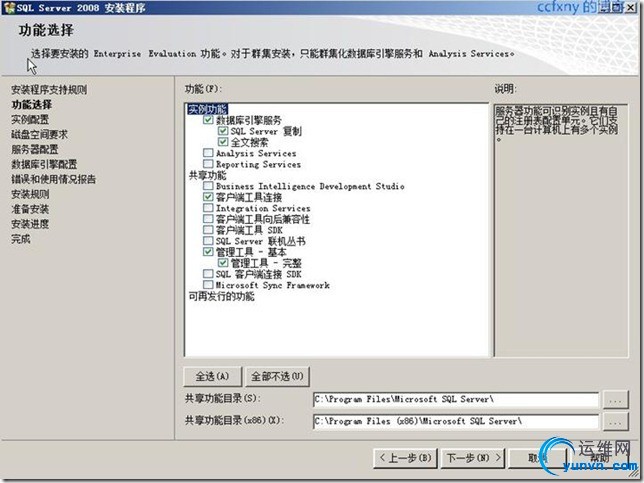644x483 pixels.
Task: Select 功能选择 step in sidebar
Action: coord(32,104)
